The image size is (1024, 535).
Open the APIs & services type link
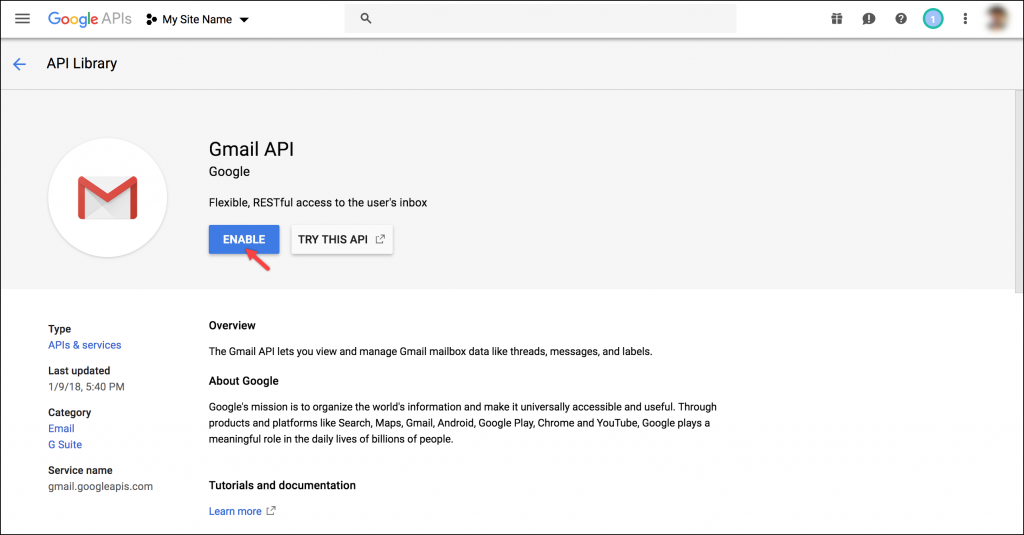84,345
